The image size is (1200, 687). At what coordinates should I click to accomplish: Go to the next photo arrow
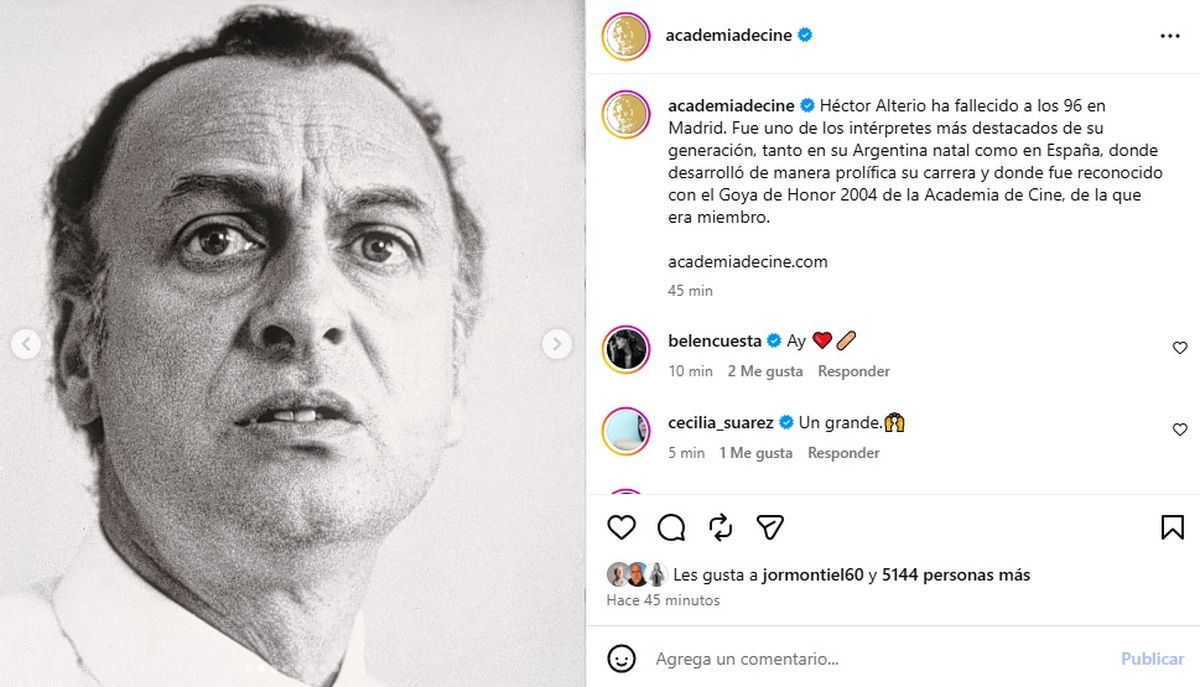(557, 345)
